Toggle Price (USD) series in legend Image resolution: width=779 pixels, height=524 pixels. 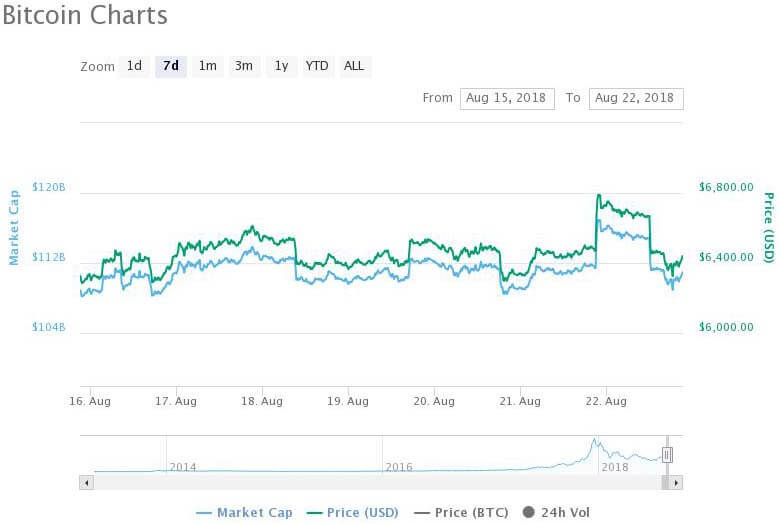[353, 513]
